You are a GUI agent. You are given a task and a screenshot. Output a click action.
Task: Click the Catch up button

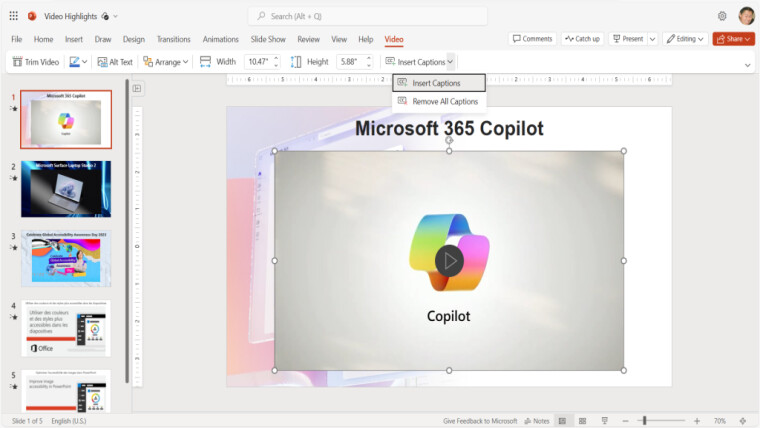click(583, 39)
